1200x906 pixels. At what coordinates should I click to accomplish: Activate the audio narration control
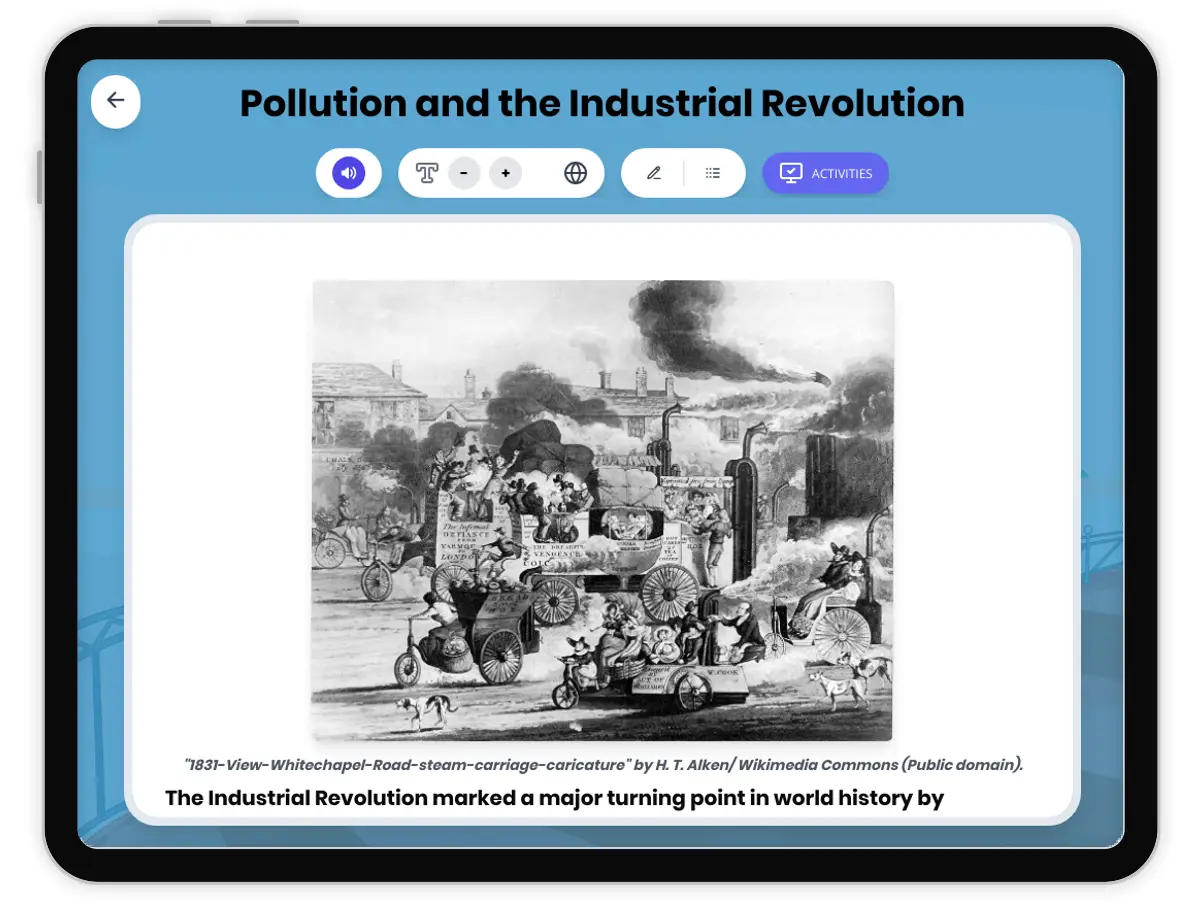pos(348,172)
